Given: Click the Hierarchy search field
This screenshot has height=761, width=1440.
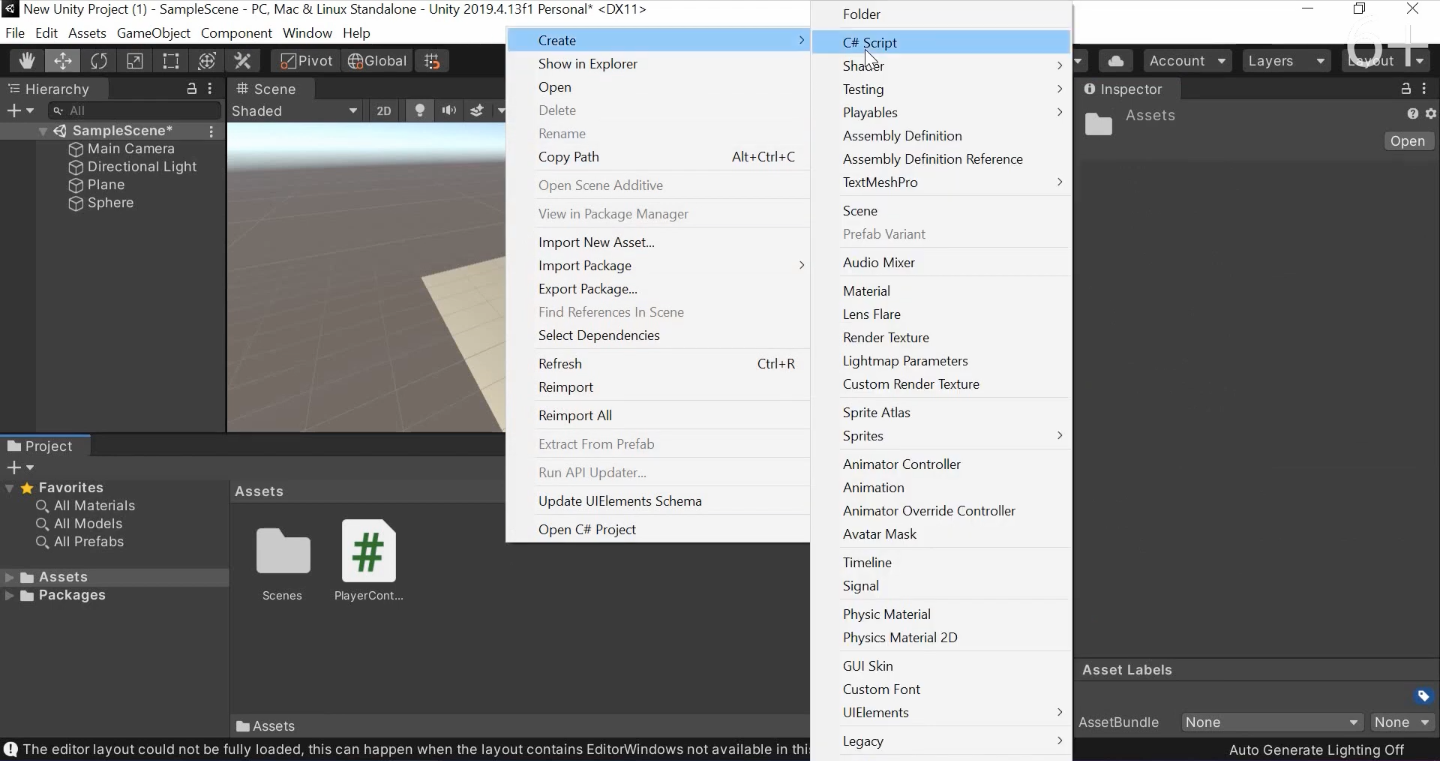Looking at the screenshot, I should (140, 110).
